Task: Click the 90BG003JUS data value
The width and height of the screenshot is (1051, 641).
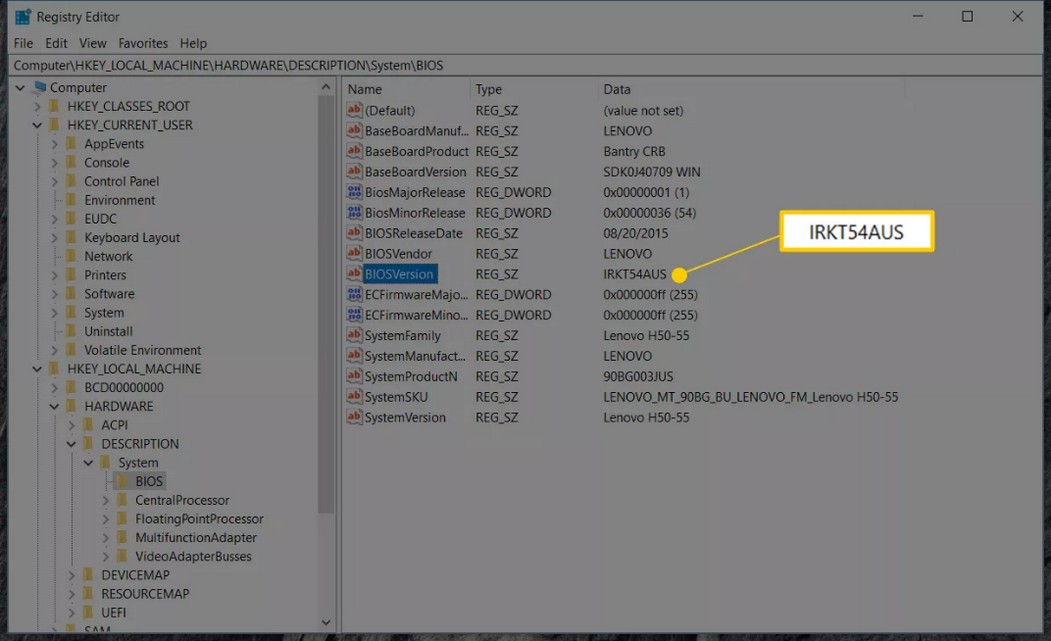Action: tap(638, 376)
